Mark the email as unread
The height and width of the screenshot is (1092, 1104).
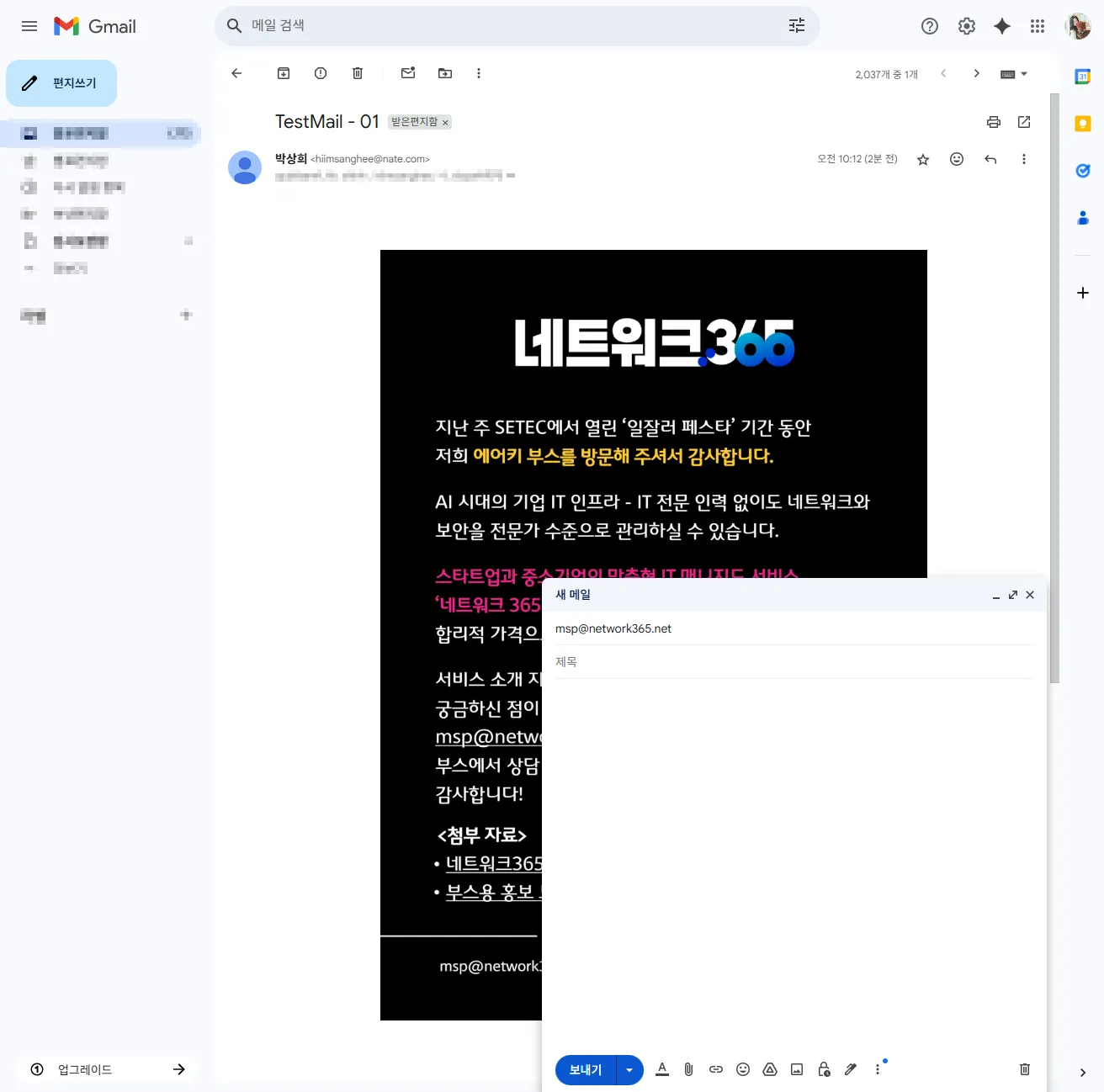(408, 73)
